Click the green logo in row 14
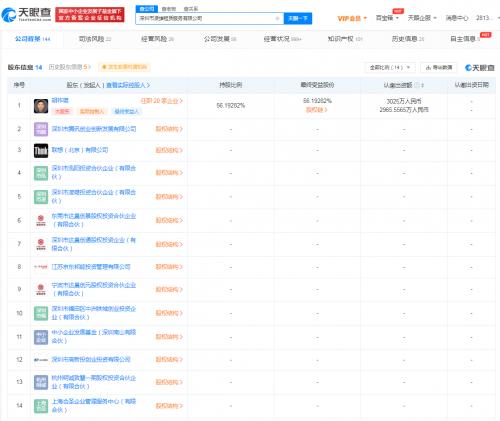Image resolution: width=500 pixels, height=421 pixels. point(41,406)
